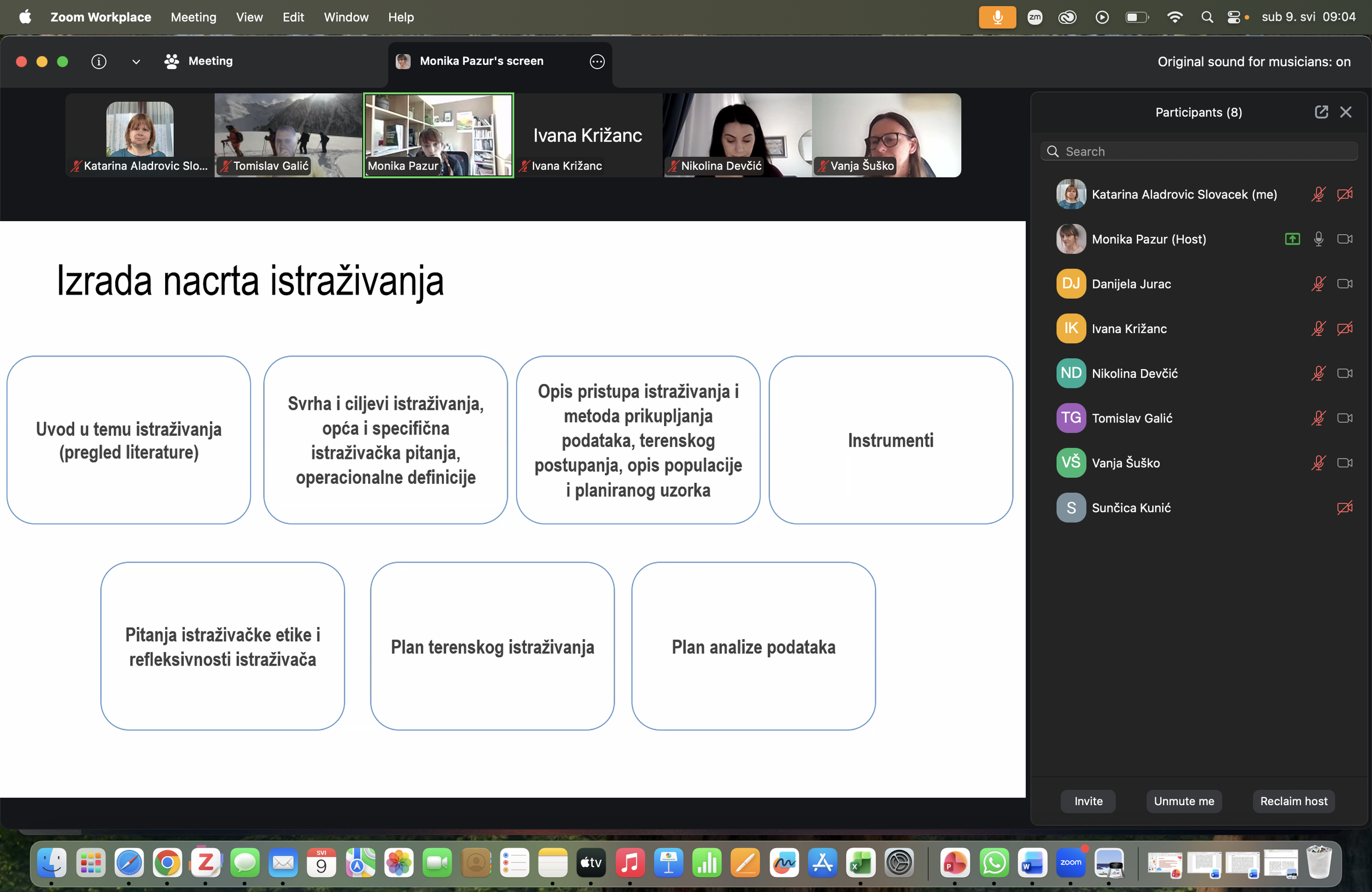Image resolution: width=1372 pixels, height=892 pixels.
Task: Click Original sound for musicians toggle
Action: coord(1254,61)
